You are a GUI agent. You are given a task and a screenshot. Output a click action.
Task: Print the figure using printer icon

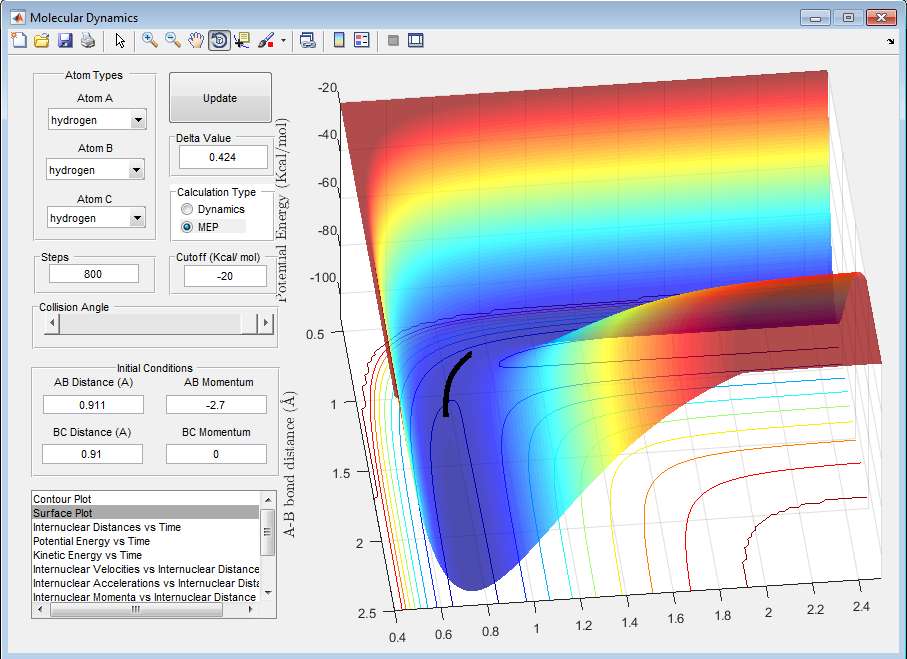[88, 41]
